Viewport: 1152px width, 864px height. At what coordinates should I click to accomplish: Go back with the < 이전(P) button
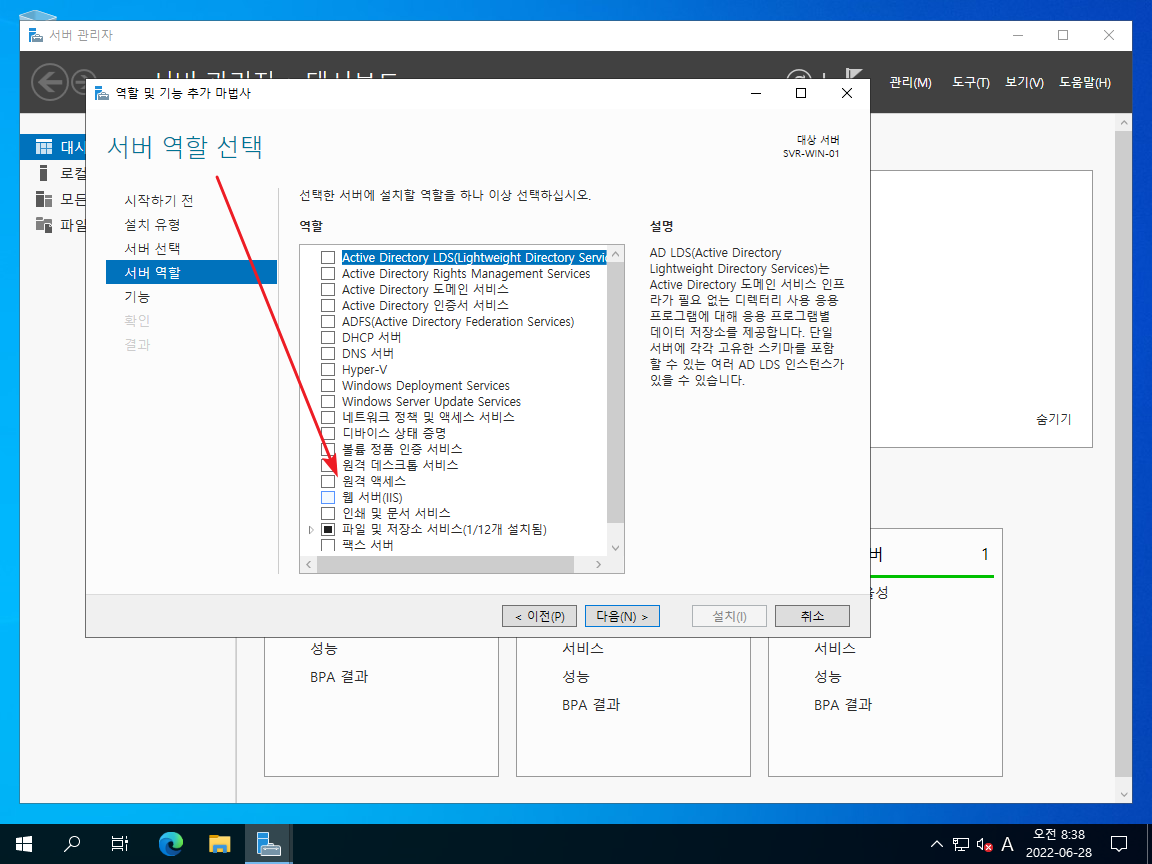[x=539, y=616]
